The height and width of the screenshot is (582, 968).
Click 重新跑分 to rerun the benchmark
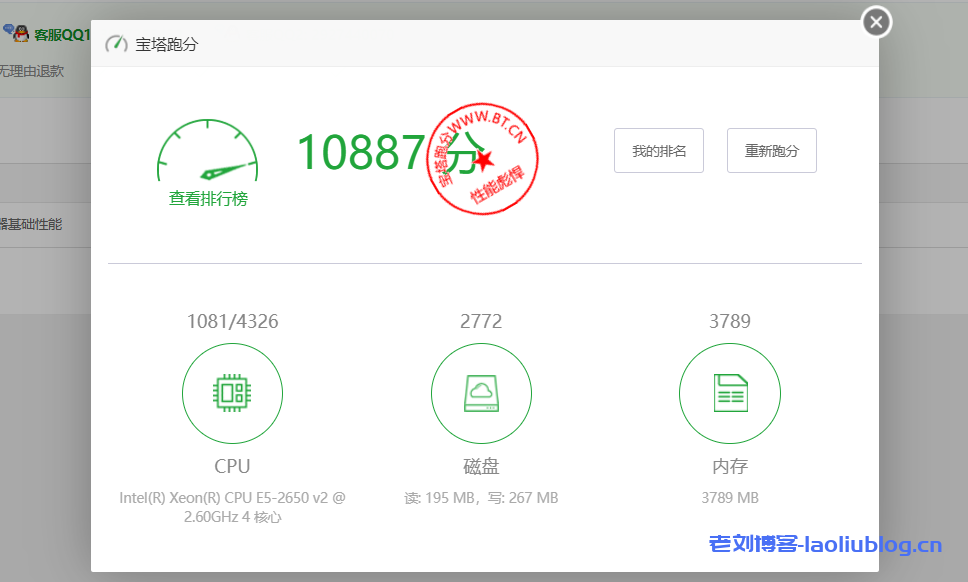click(x=771, y=150)
